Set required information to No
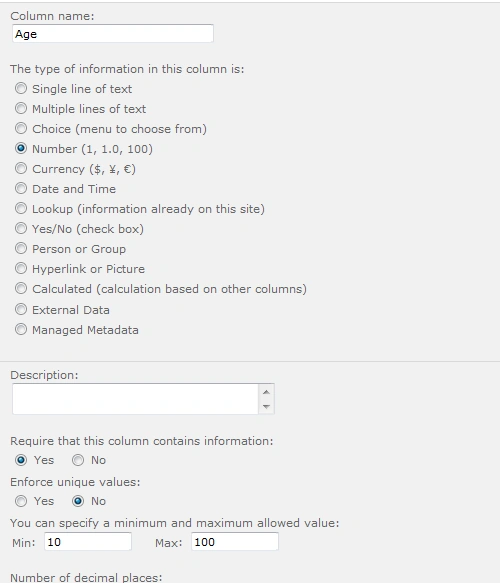Image resolution: width=504 pixels, height=583 pixels. pos(78,460)
